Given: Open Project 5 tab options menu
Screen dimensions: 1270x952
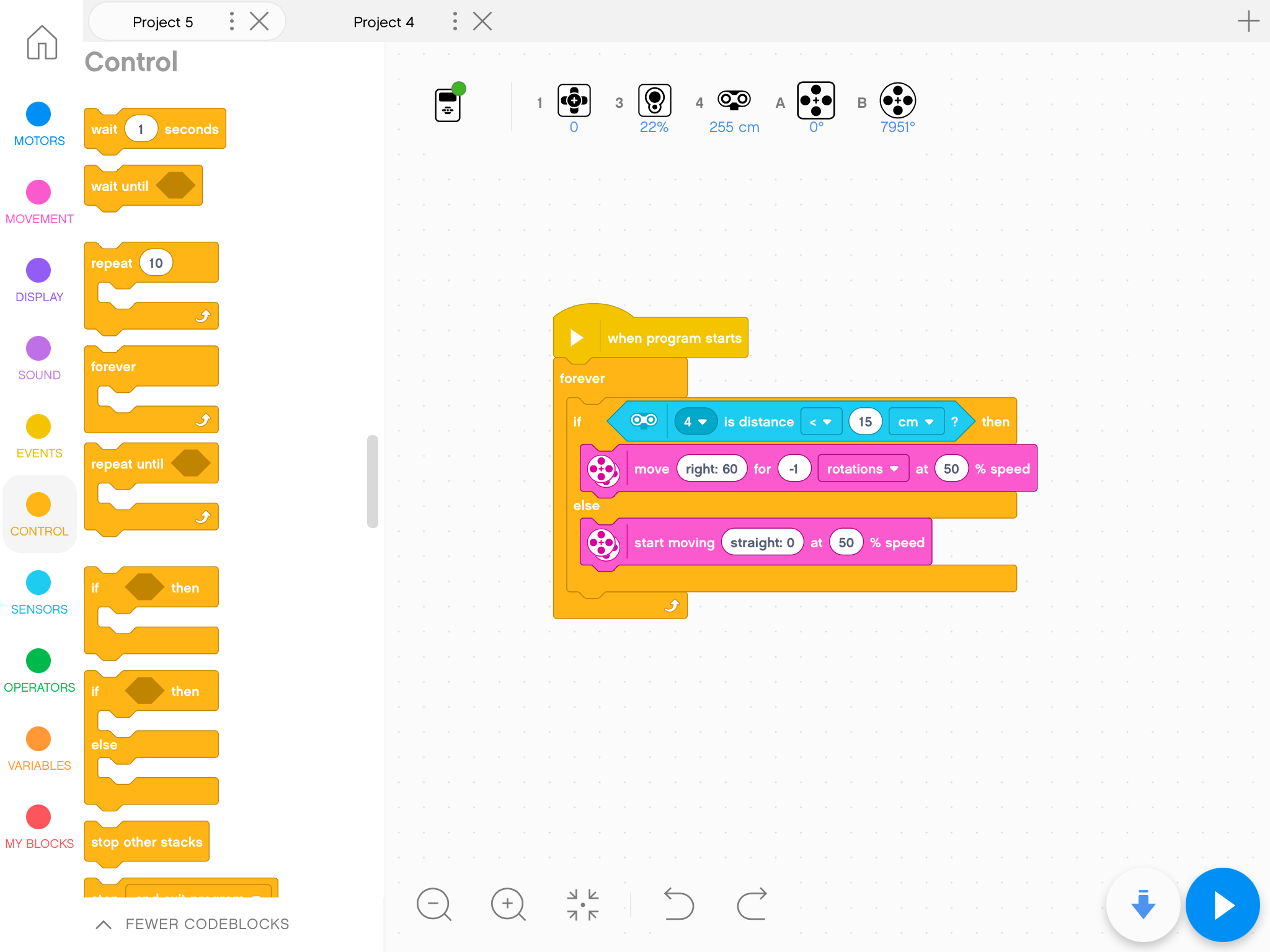Looking at the screenshot, I should tap(232, 22).
